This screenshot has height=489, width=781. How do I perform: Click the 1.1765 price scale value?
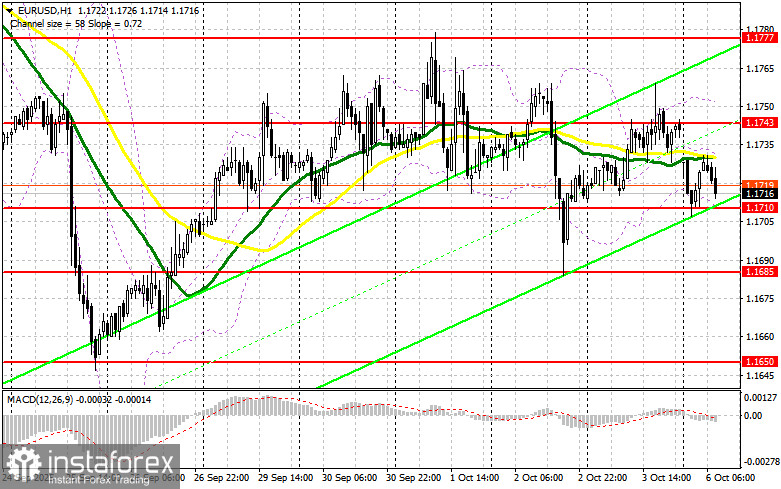pyautogui.click(x=760, y=68)
